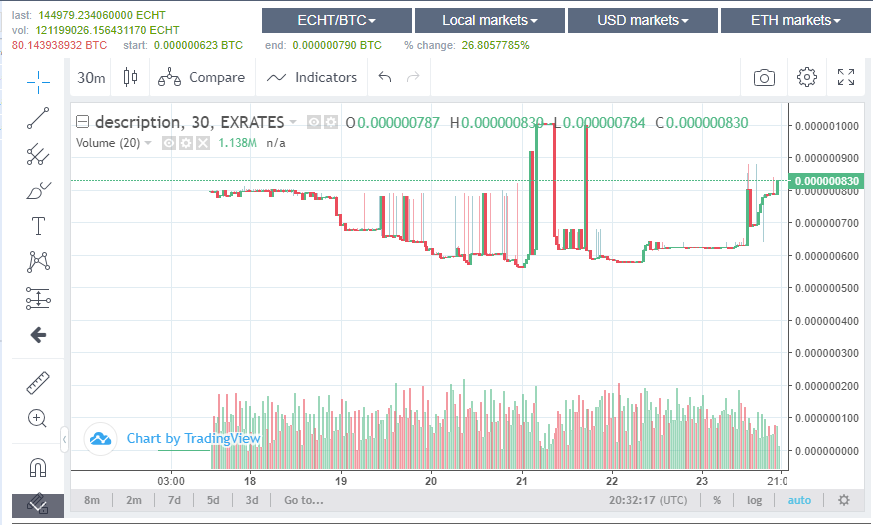Toggle log scale on price axis

click(754, 500)
